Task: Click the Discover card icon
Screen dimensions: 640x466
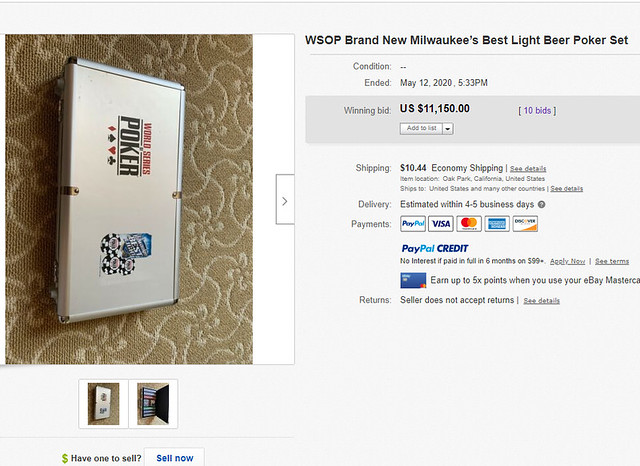Action: coord(525,224)
